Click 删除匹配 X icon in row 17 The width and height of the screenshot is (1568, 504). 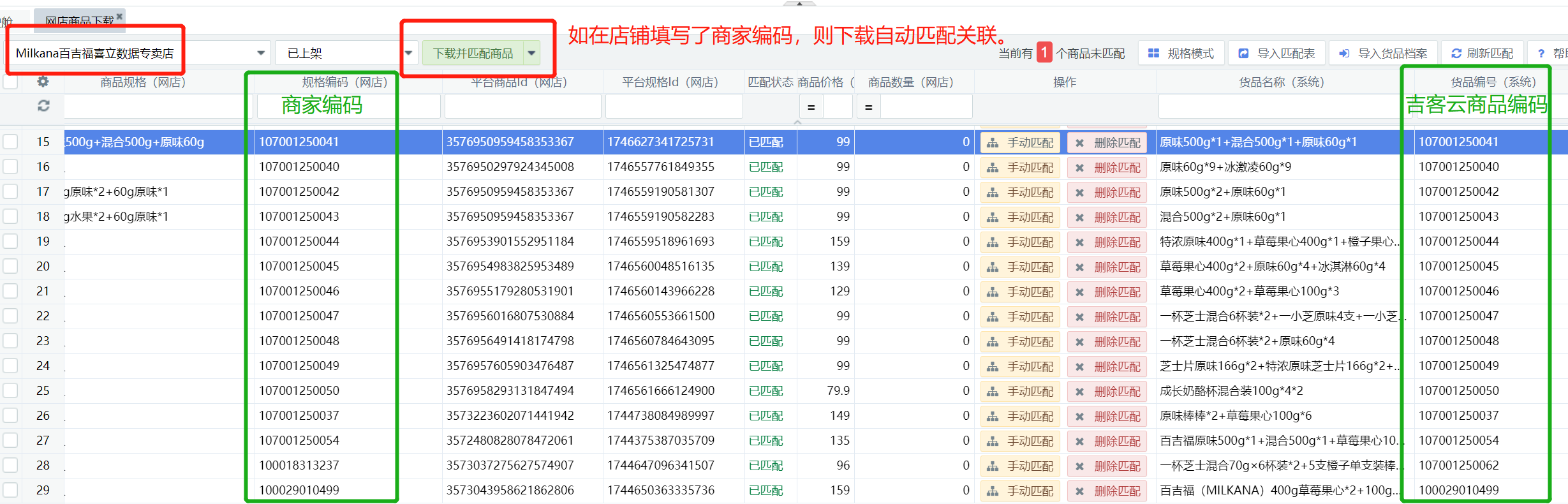tap(1079, 193)
